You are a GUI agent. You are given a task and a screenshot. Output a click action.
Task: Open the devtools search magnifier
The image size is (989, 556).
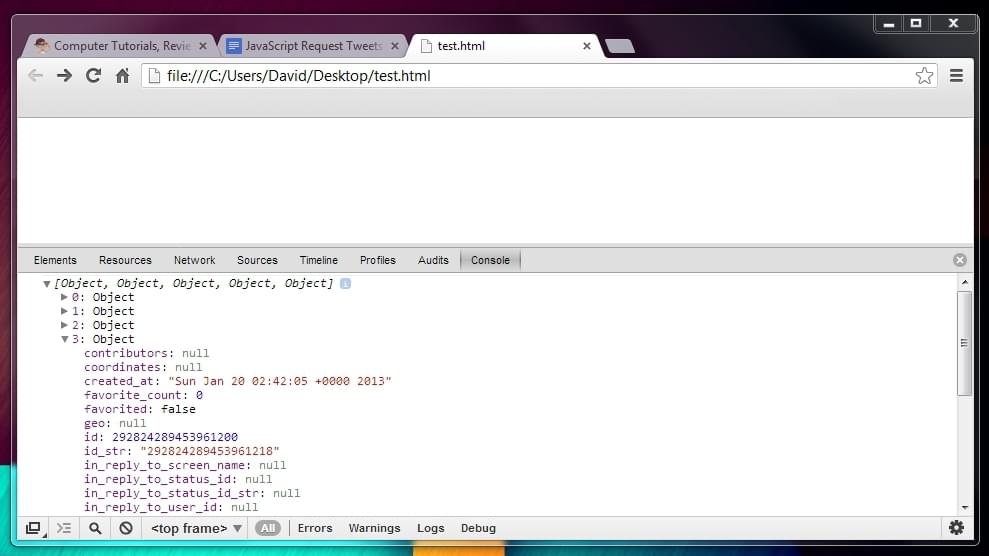(x=95, y=528)
